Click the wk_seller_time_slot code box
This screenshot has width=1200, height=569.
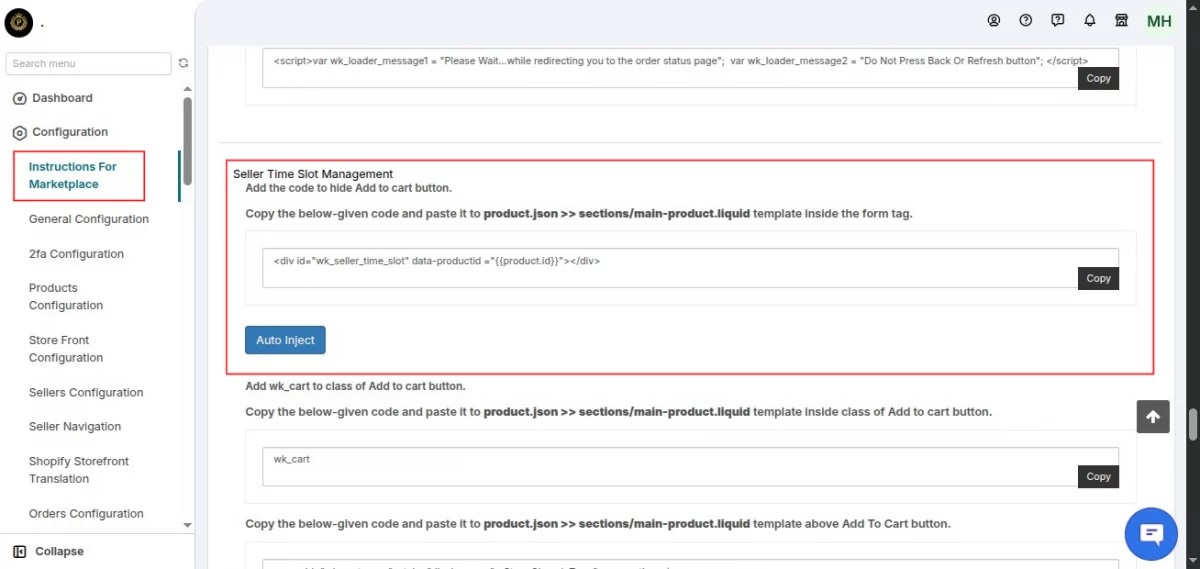point(690,267)
